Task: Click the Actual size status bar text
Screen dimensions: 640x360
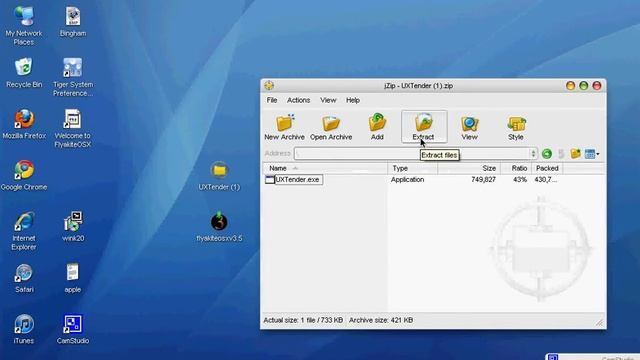Action: 303,320
